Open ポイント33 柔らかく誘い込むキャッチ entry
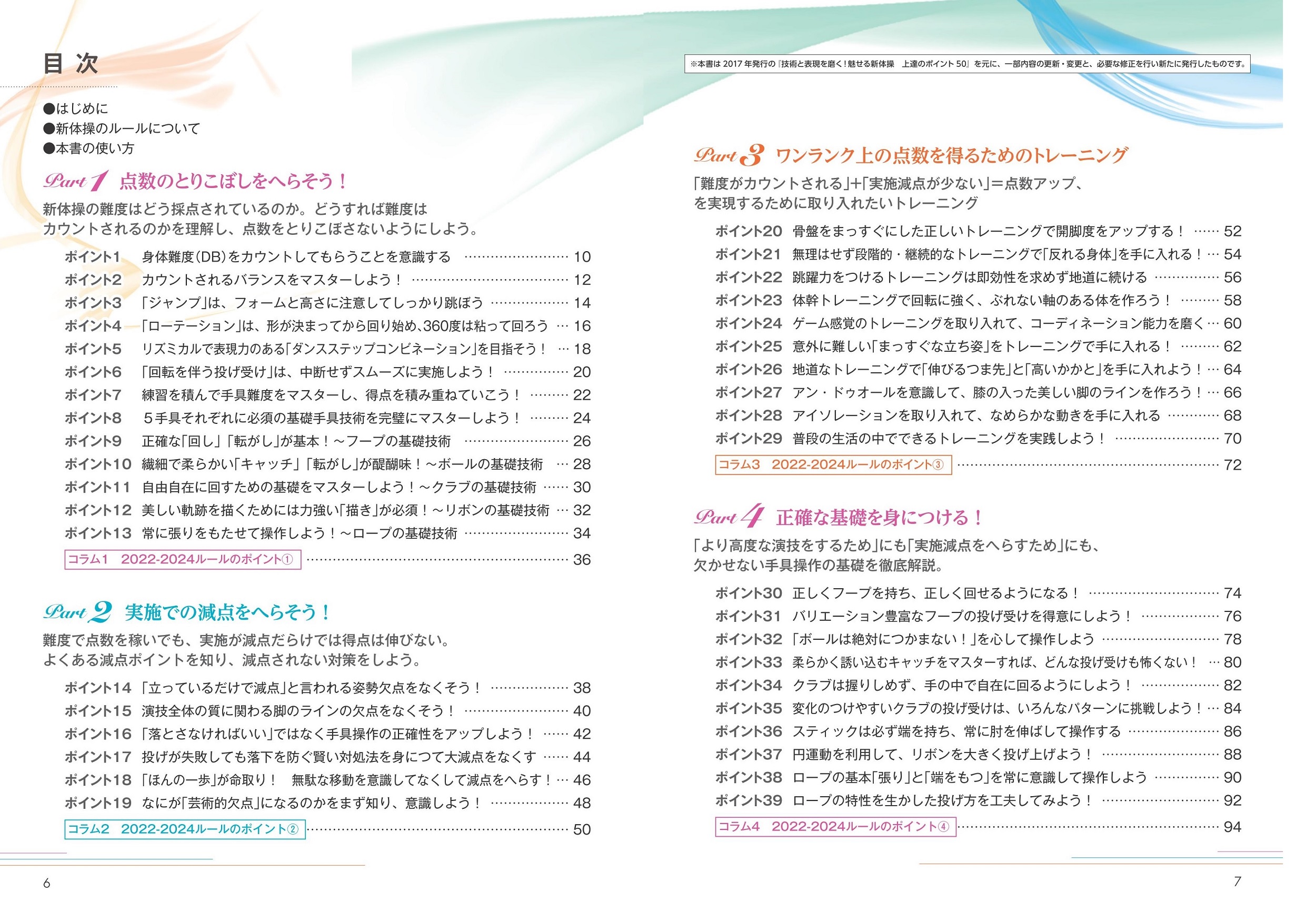This screenshot has width=1316, height=911. [x=978, y=662]
